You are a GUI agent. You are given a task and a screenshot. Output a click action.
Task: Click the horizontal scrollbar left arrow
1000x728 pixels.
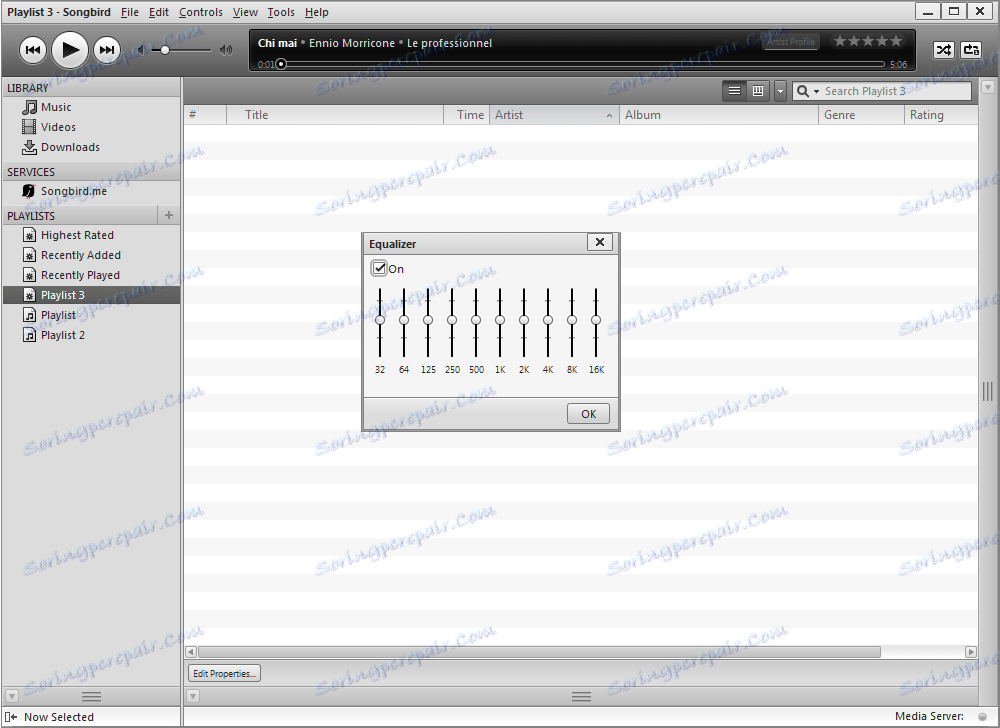tap(191, 652)
